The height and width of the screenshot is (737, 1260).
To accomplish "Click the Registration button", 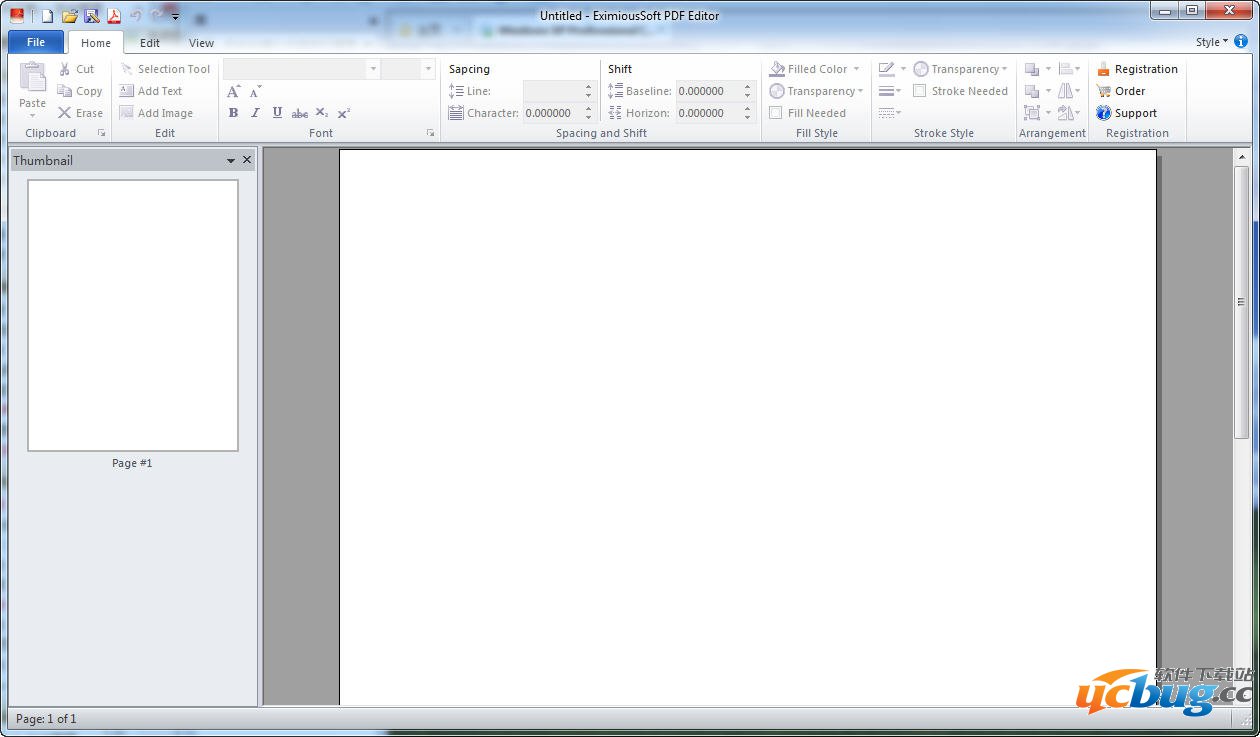I will pos(1137,68).
